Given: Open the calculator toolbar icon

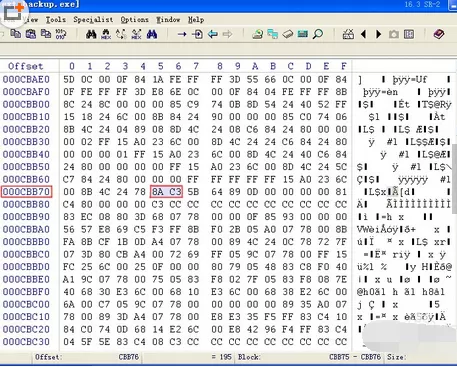Looking at the screenshot, I should [x=348, y=34].
